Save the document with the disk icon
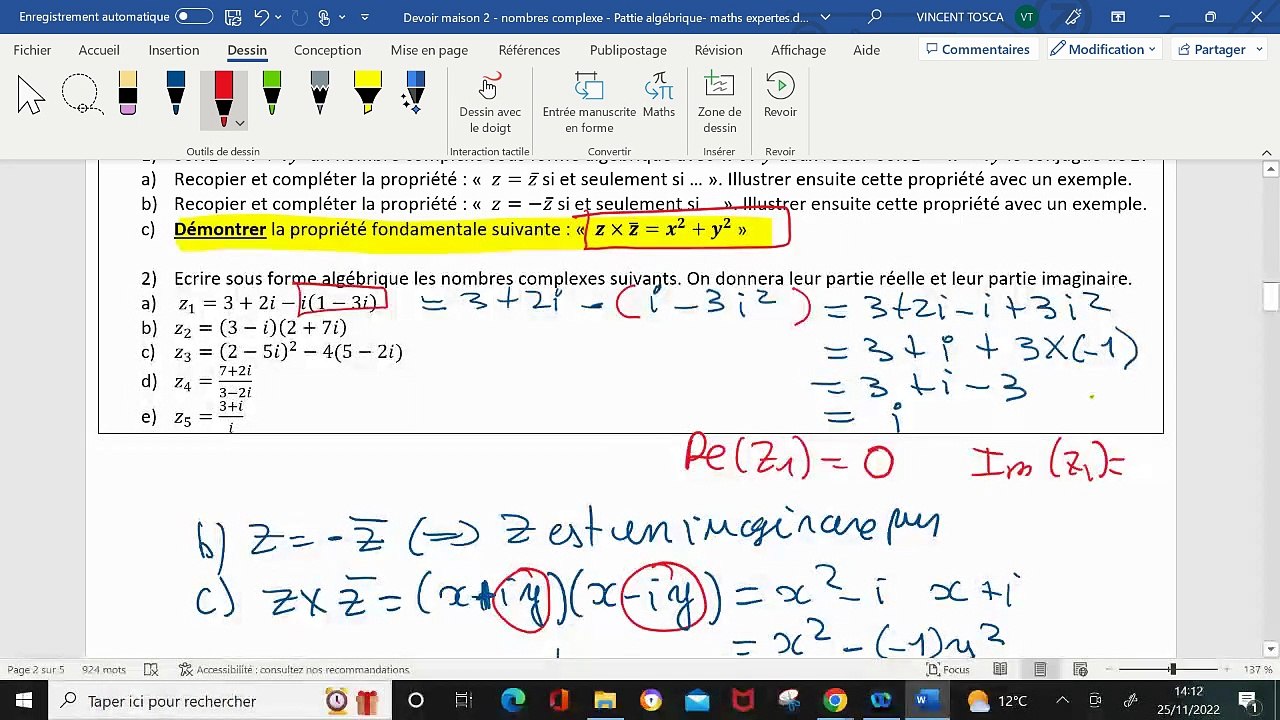The width and height of the screenshot is (1280, 720). (x=232, y=17)
